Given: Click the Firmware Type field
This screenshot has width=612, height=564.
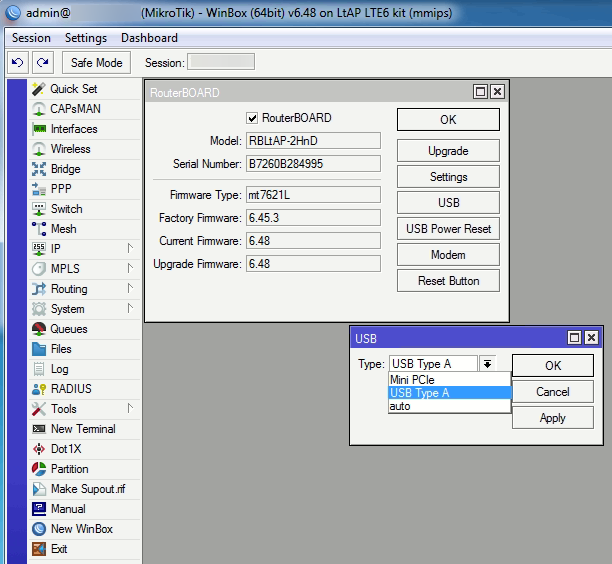Looking at the screenshot, I should click(313, 194).
